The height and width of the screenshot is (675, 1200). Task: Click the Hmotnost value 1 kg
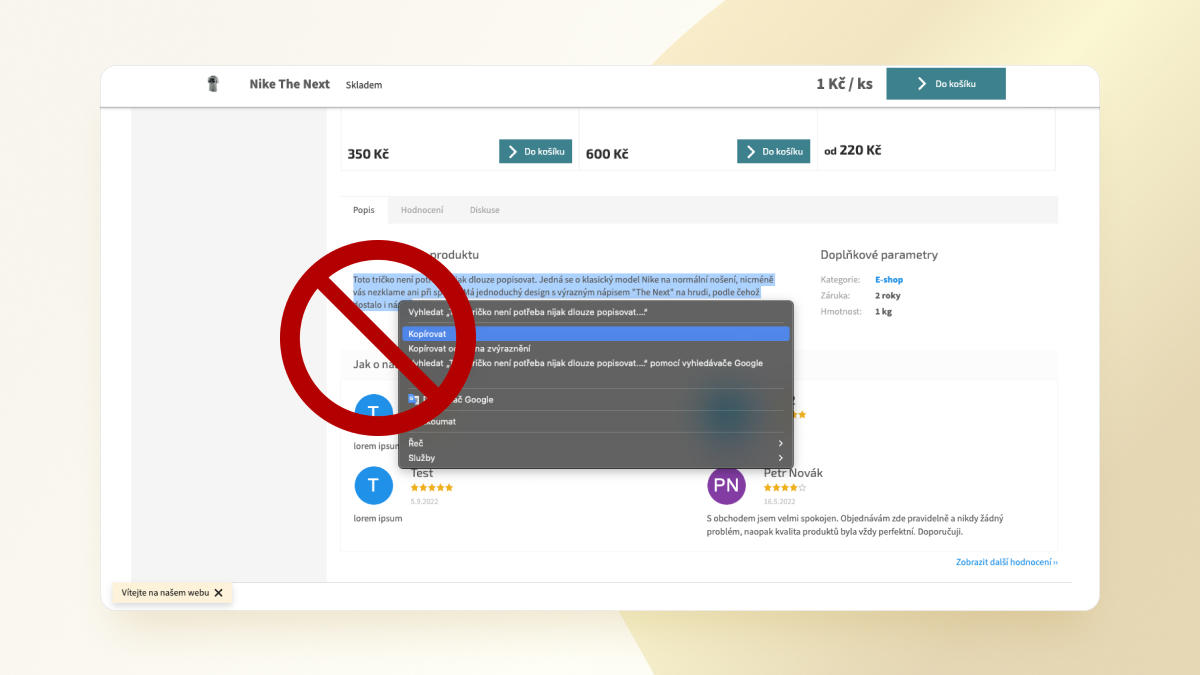(883, 312)
